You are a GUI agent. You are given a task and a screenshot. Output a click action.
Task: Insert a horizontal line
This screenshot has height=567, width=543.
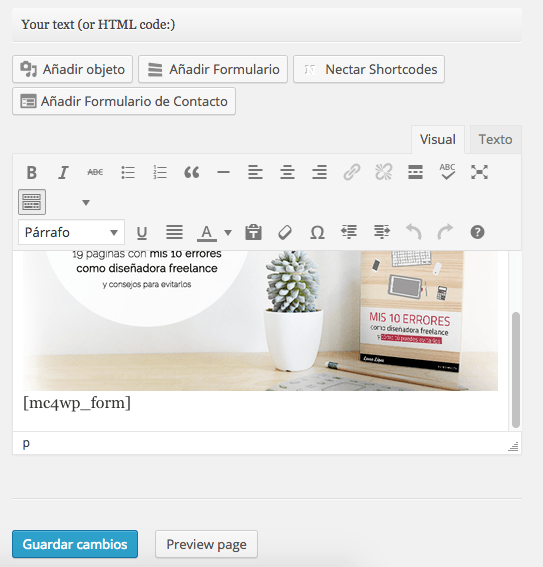click(223, 172)
